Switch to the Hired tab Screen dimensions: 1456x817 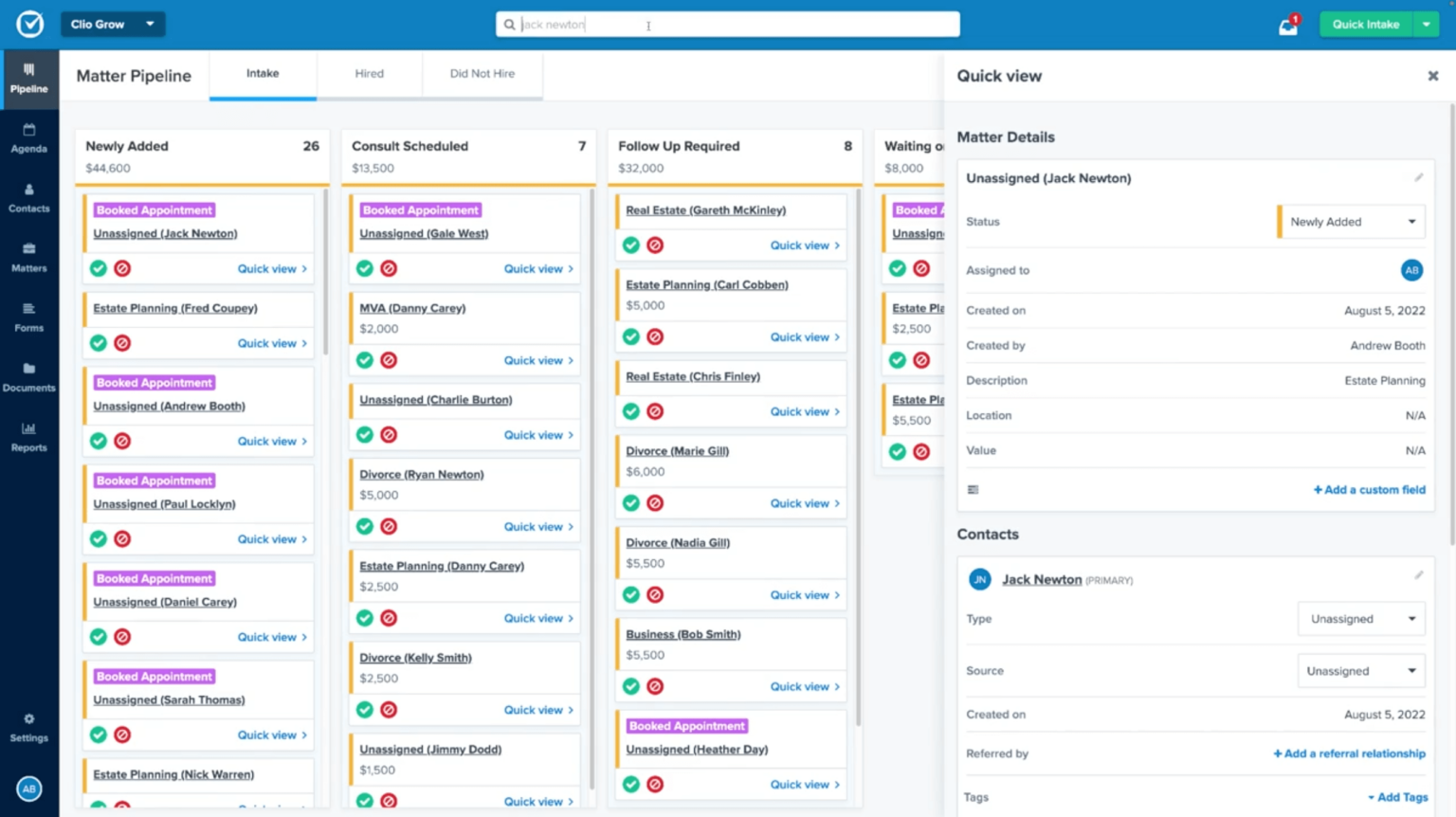point(369,73)
